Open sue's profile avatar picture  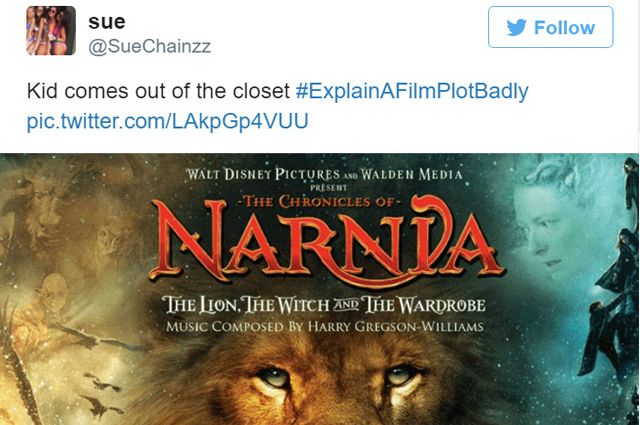tap(51, 31)
